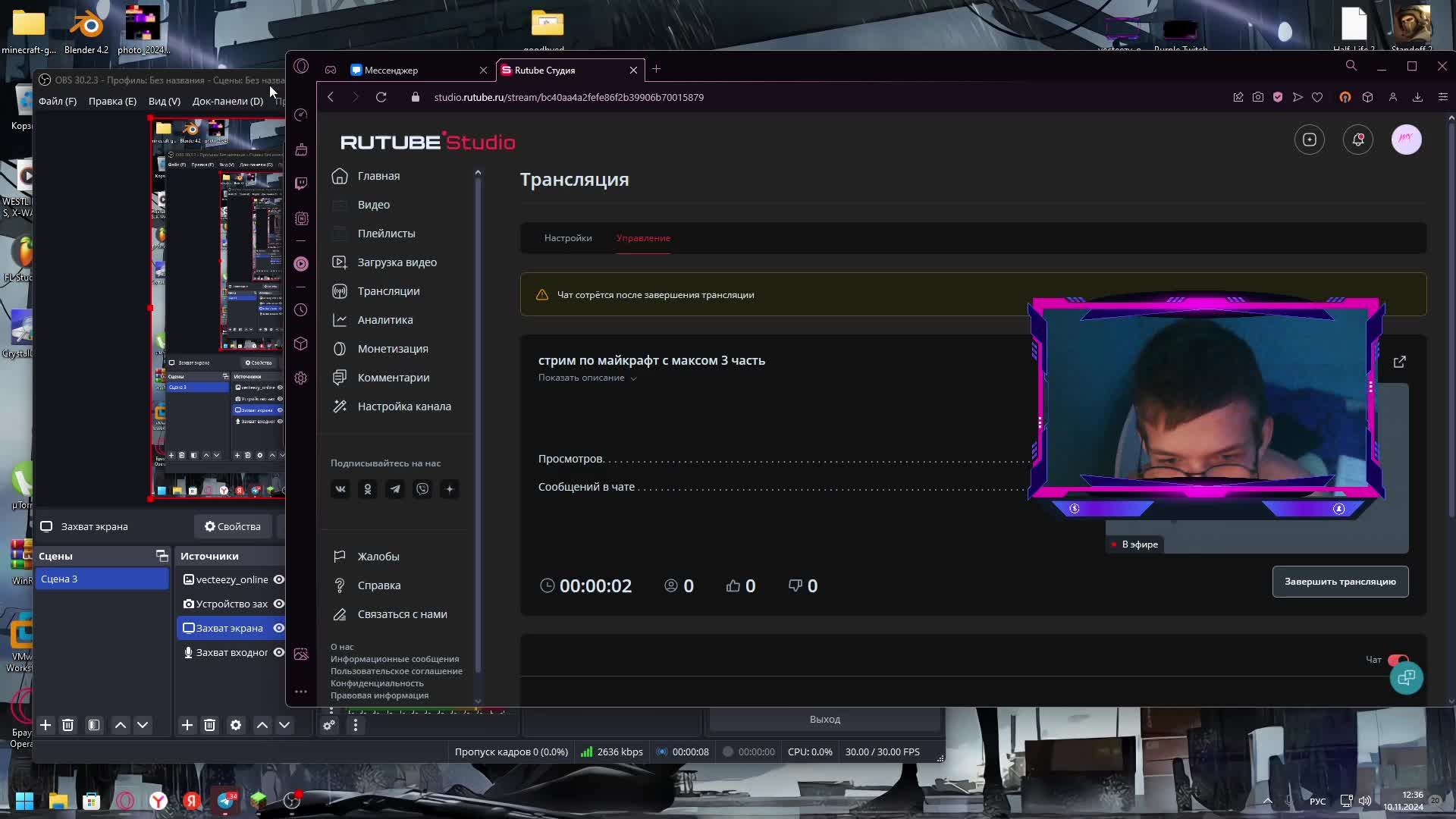The image size is (1456, 819).
Task: Open the Odnoklassniki social link icon
Action: pos(368,489)
